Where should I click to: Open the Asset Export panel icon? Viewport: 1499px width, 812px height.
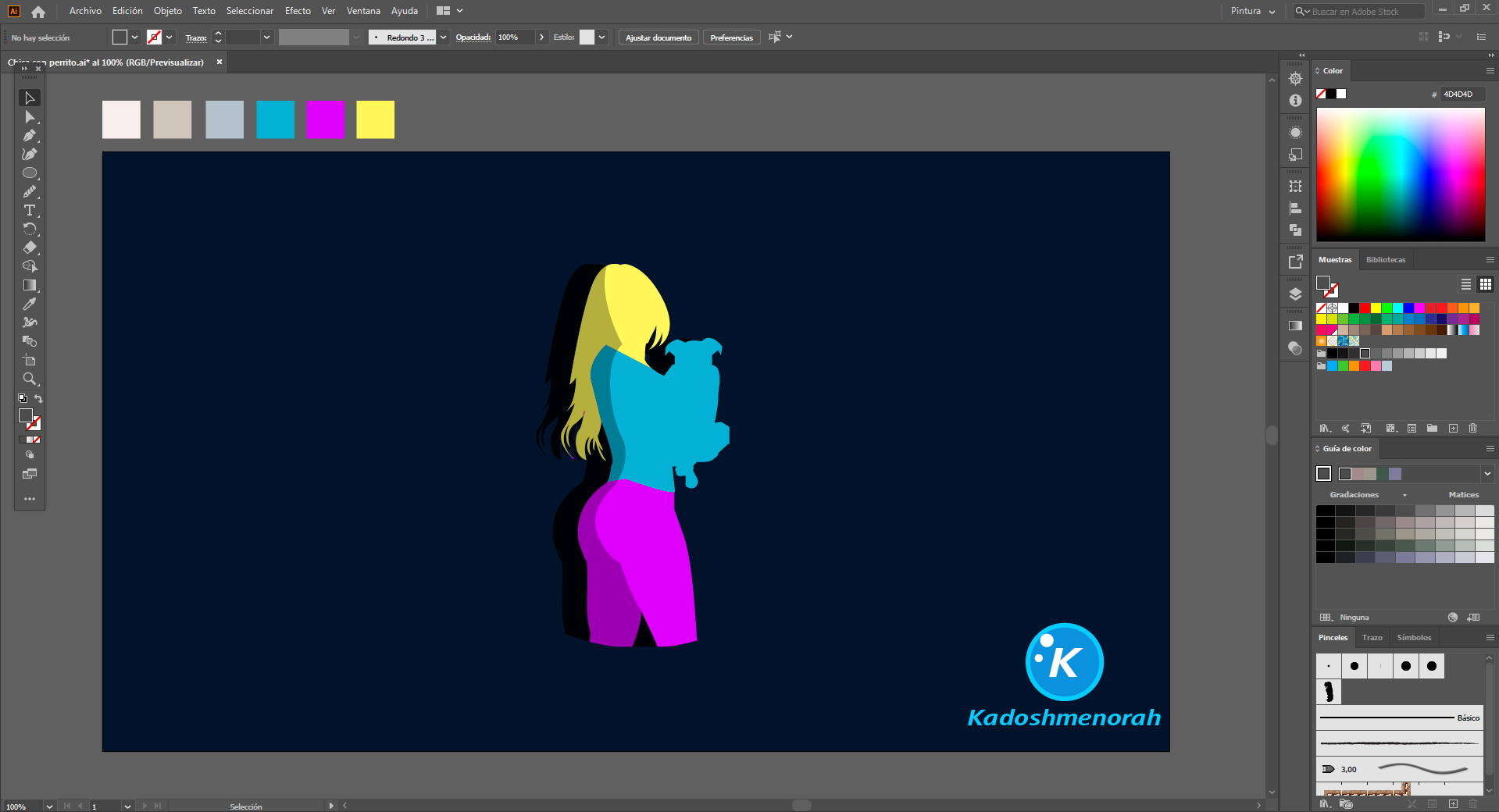(1295, 262)
